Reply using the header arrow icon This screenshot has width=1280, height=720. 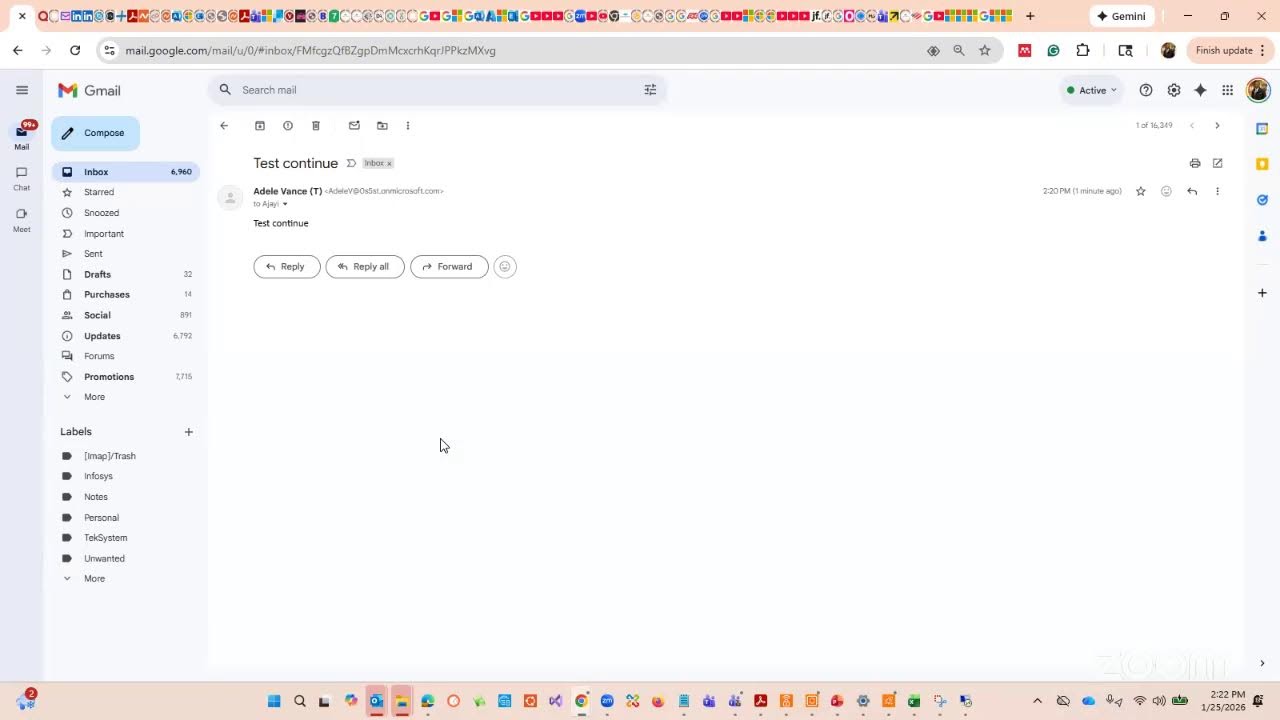tap(1192, 191)
